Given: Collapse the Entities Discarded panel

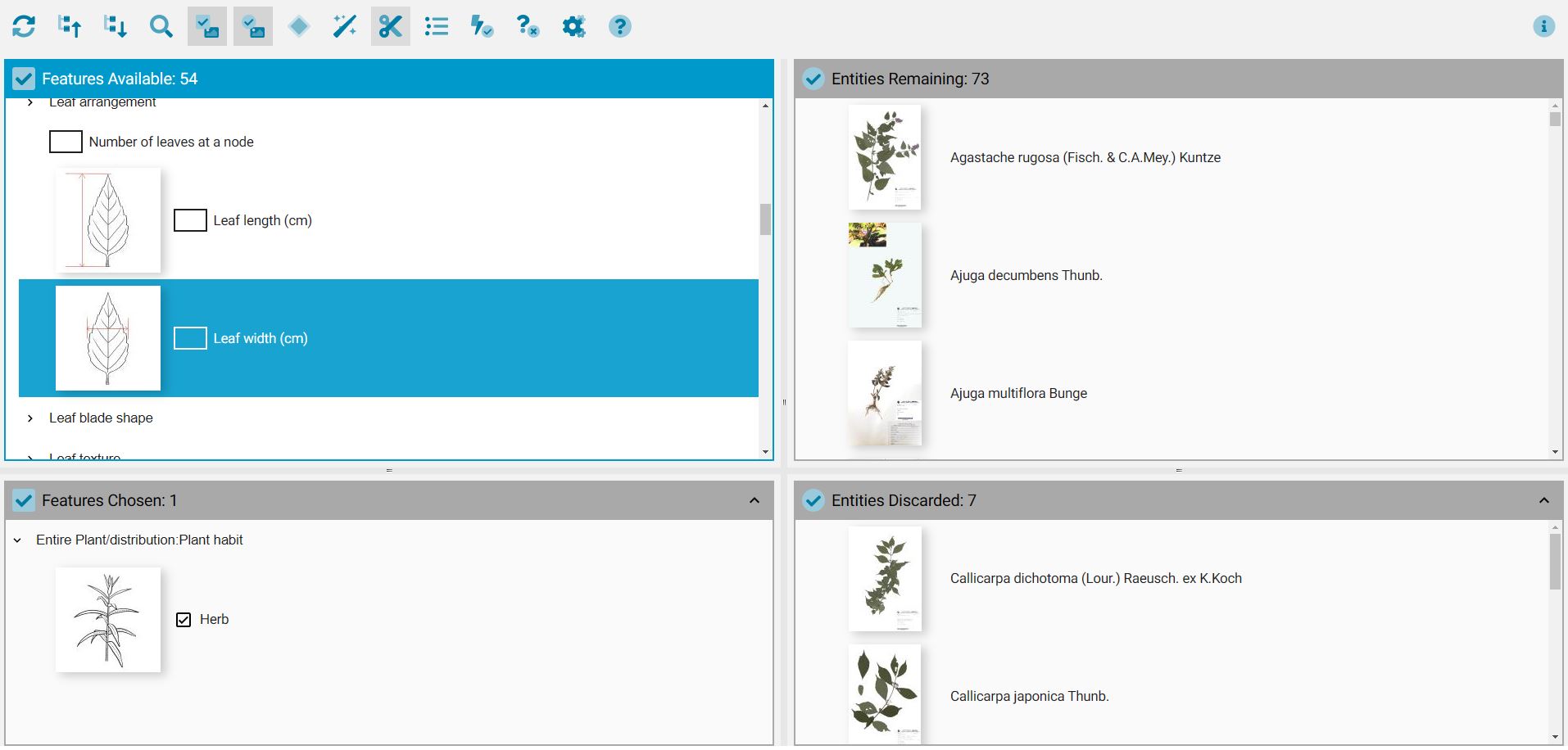Looking at the screenshot, I should click(x=1544, y=500).
